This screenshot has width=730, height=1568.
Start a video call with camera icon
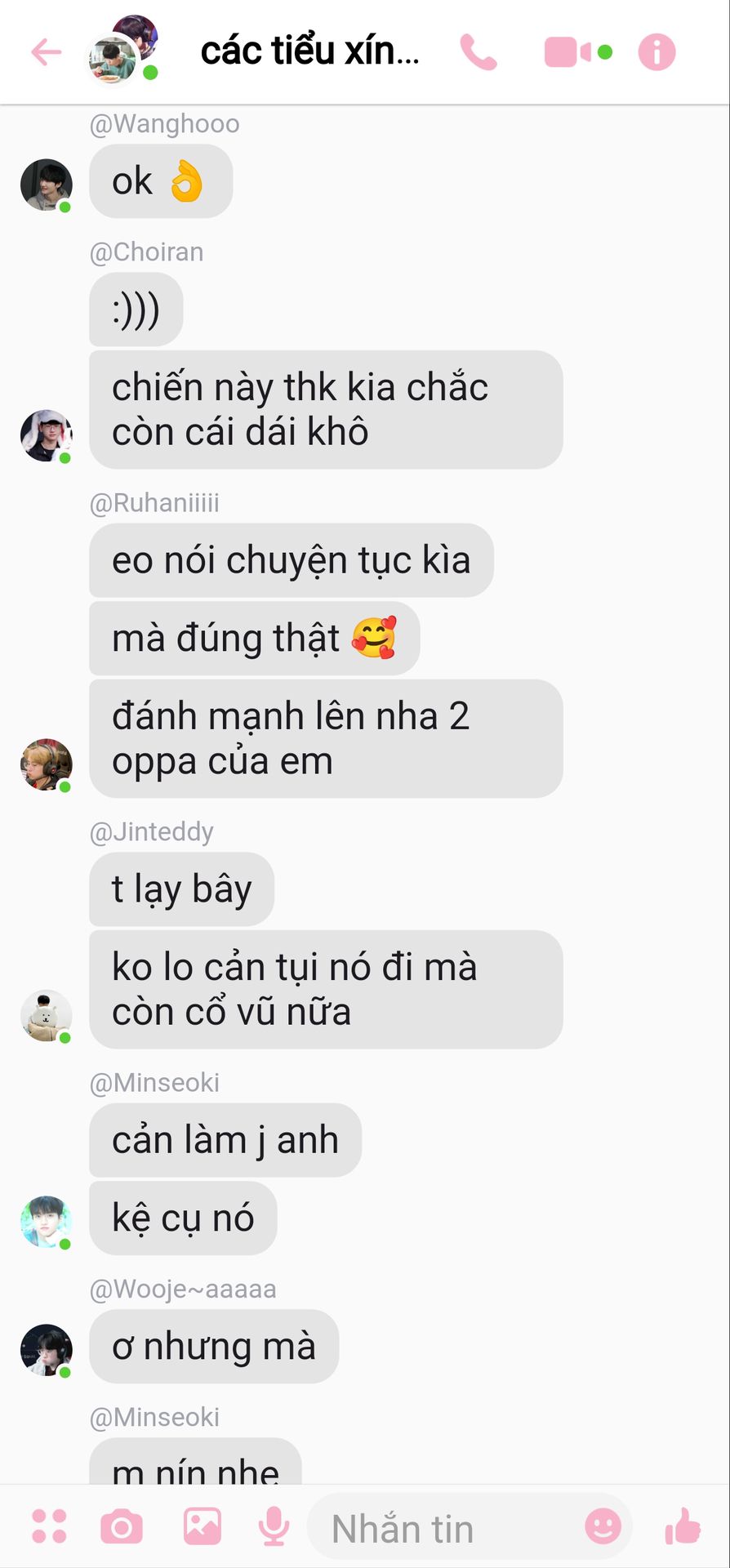click(x=568, y=52)
